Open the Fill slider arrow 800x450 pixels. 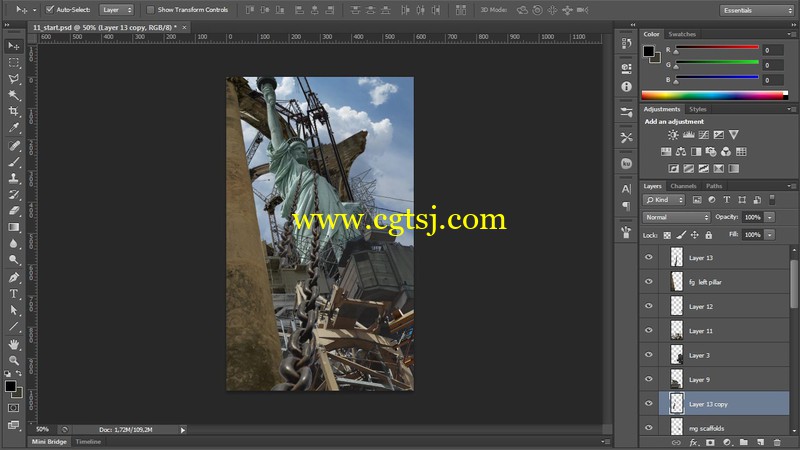pos(770,235)
